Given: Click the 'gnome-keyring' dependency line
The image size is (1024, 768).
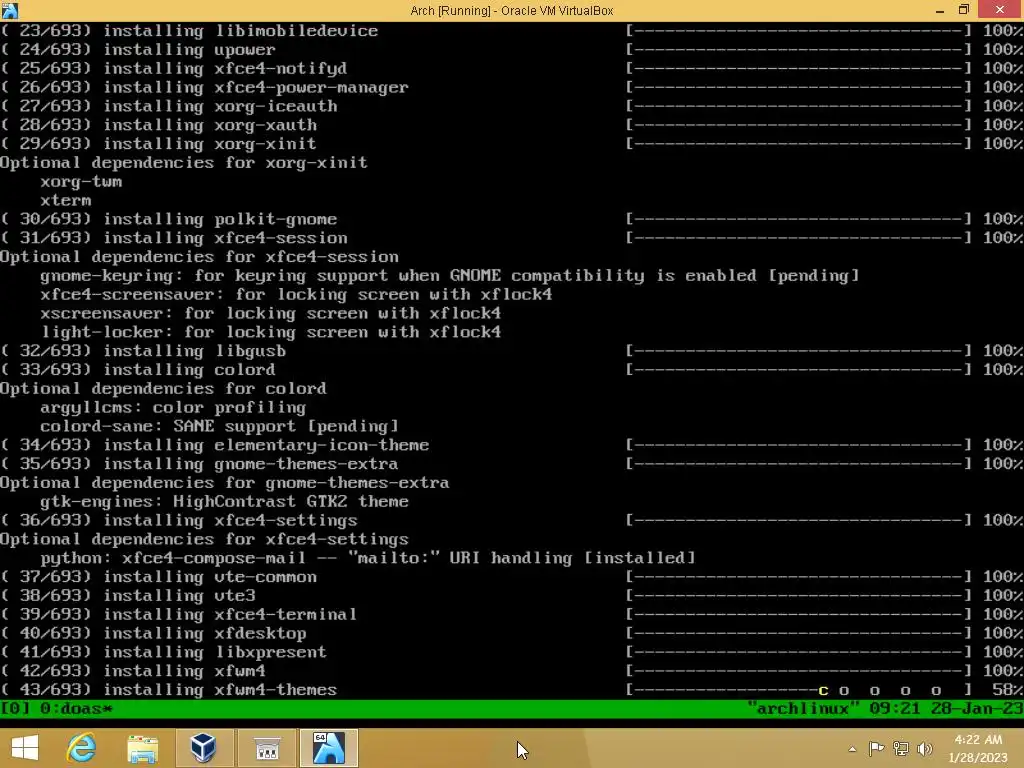Looking at the screenshot, I should [x=450, y=276].
